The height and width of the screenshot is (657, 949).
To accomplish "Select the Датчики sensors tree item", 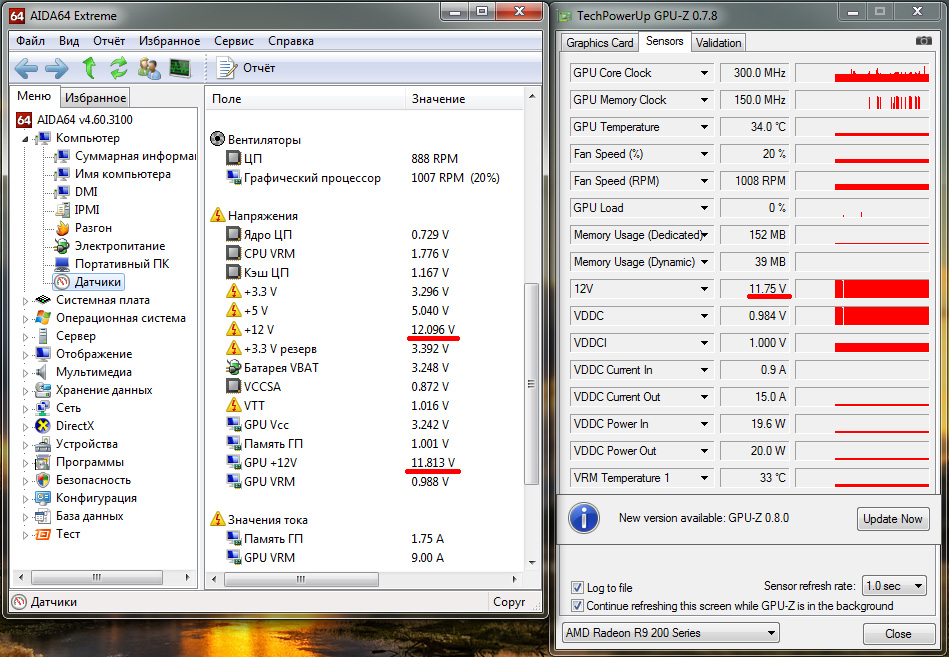I will coord(89,282).
